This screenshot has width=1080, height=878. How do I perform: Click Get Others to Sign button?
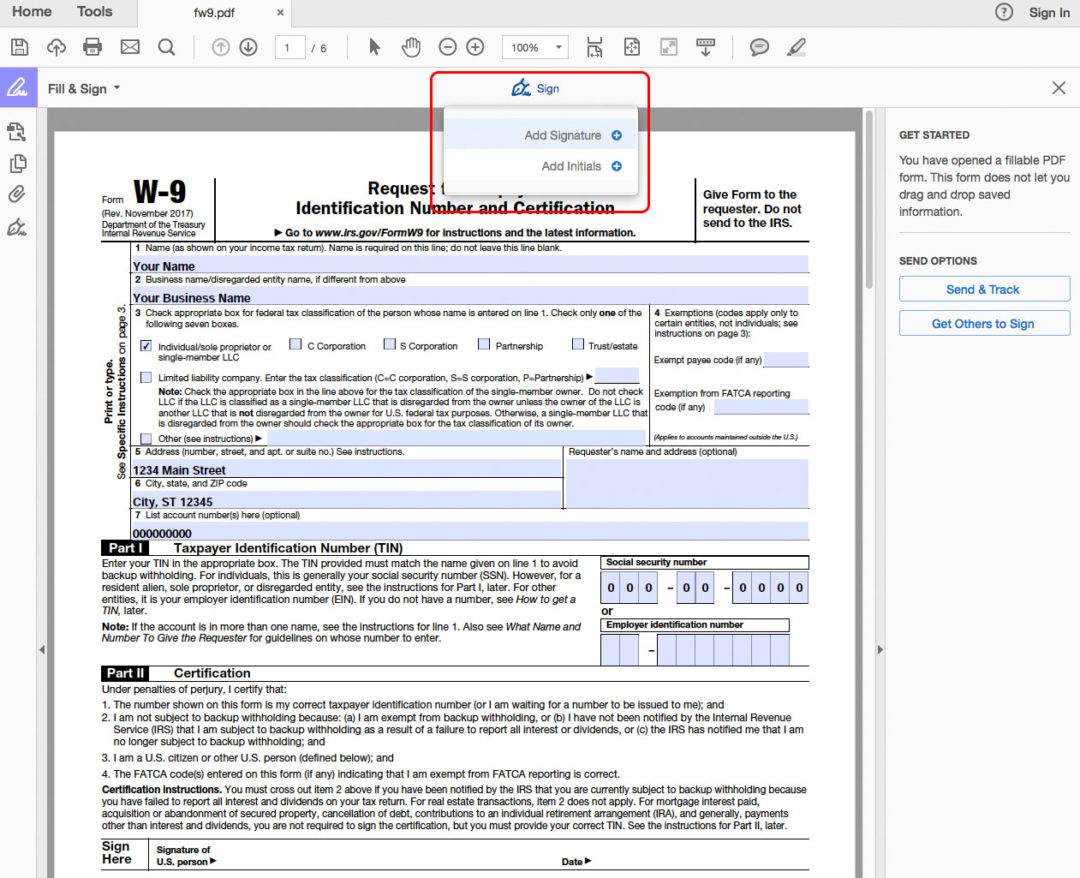pos(984,324)
